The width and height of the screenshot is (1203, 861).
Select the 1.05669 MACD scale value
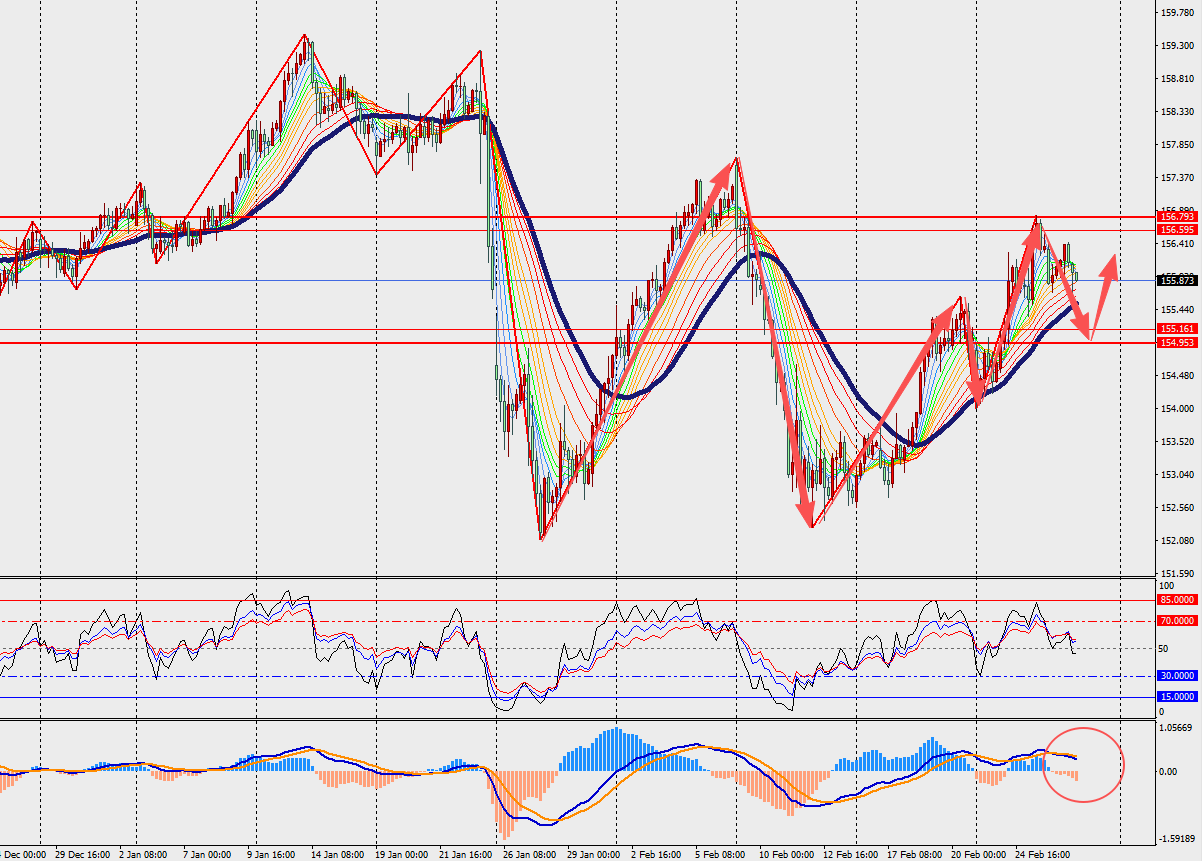point(1178,728)
